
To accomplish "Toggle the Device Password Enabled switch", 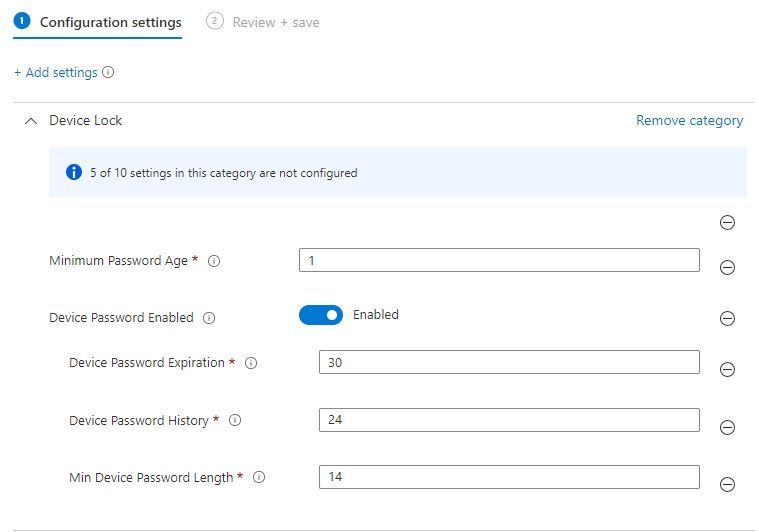I will tap(321, 315).
